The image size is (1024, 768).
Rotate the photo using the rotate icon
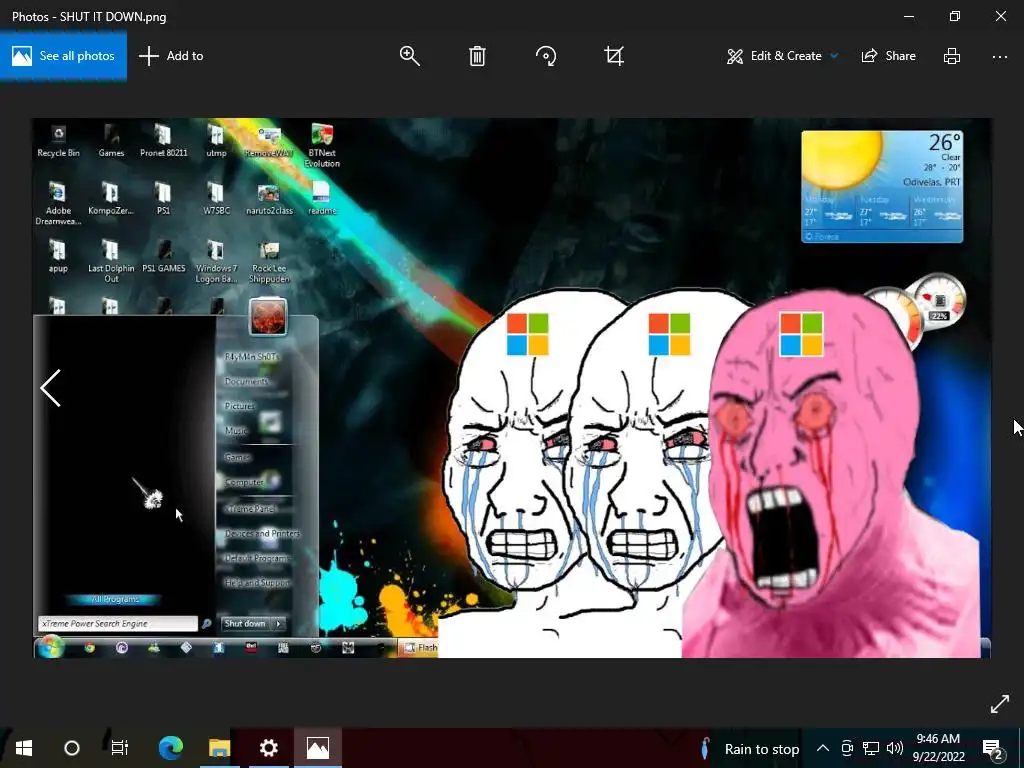click(x=546, y=56)
